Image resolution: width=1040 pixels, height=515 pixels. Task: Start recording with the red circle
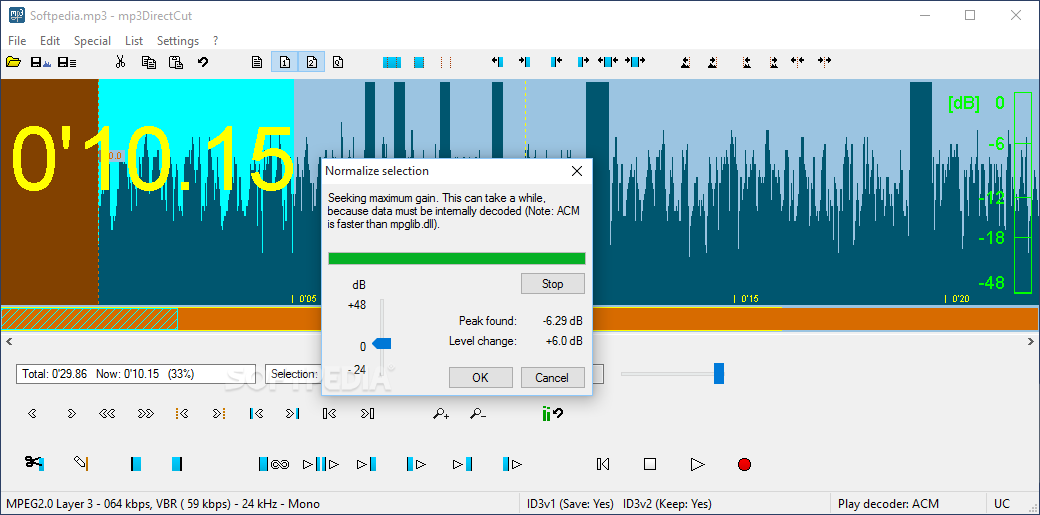pyautogui.click(x=744, y=464)
